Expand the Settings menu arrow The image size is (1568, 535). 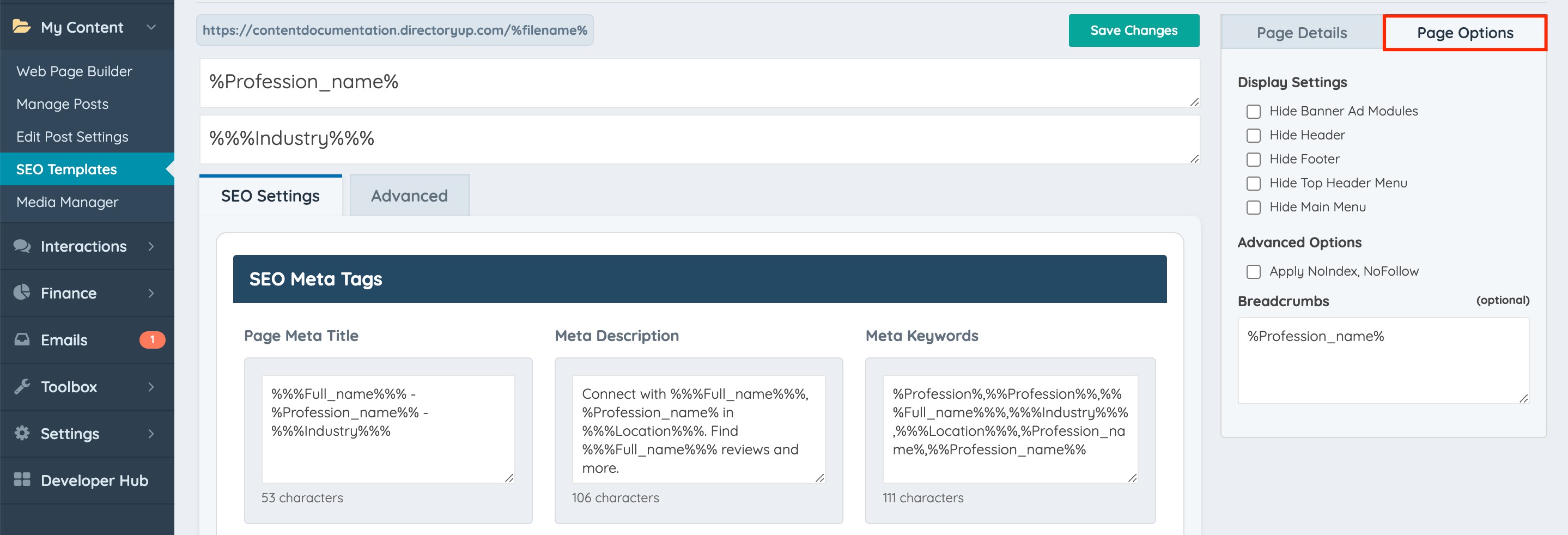151,433
